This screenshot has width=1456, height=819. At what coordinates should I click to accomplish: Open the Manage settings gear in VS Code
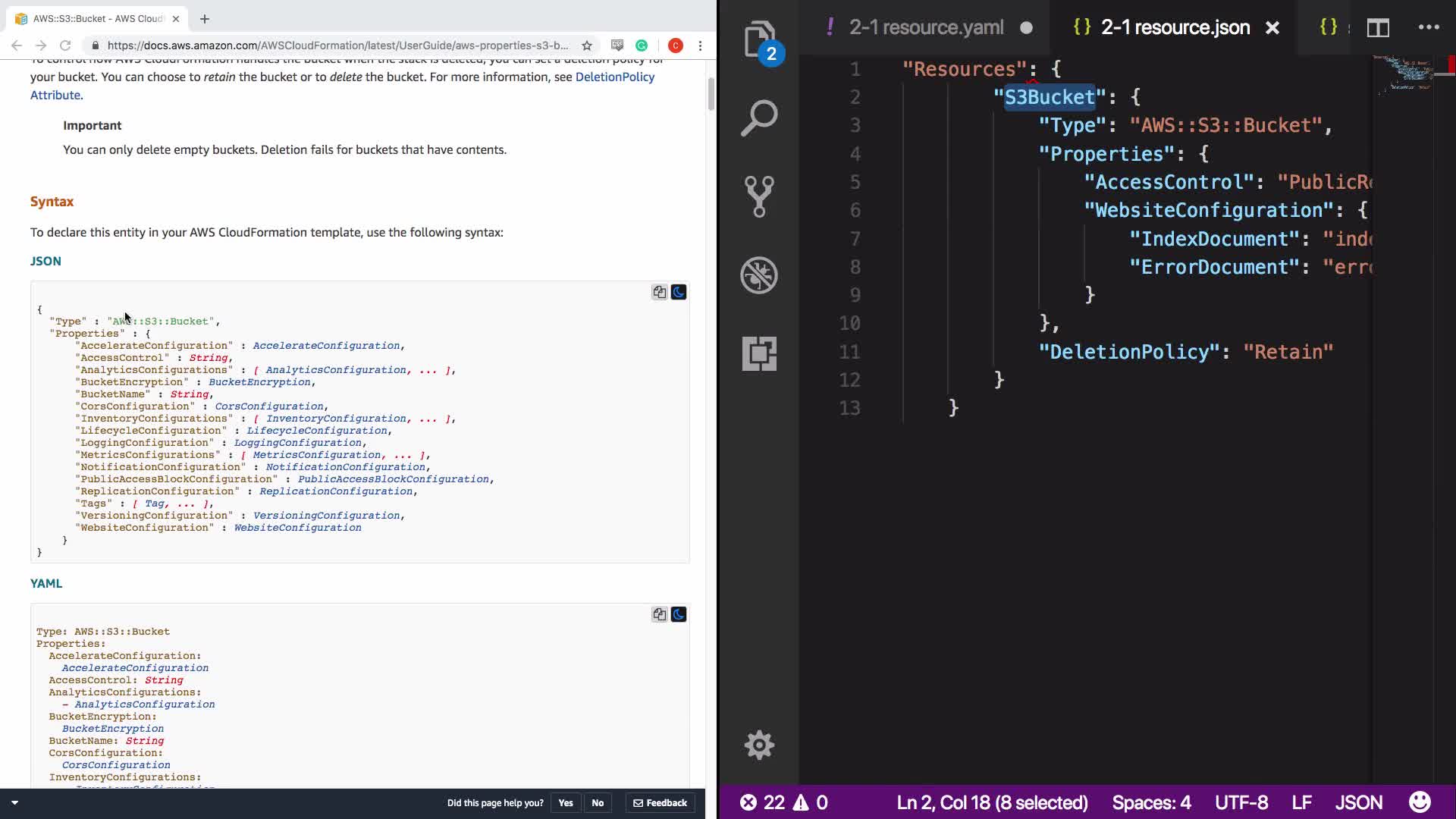coord(758,745)
